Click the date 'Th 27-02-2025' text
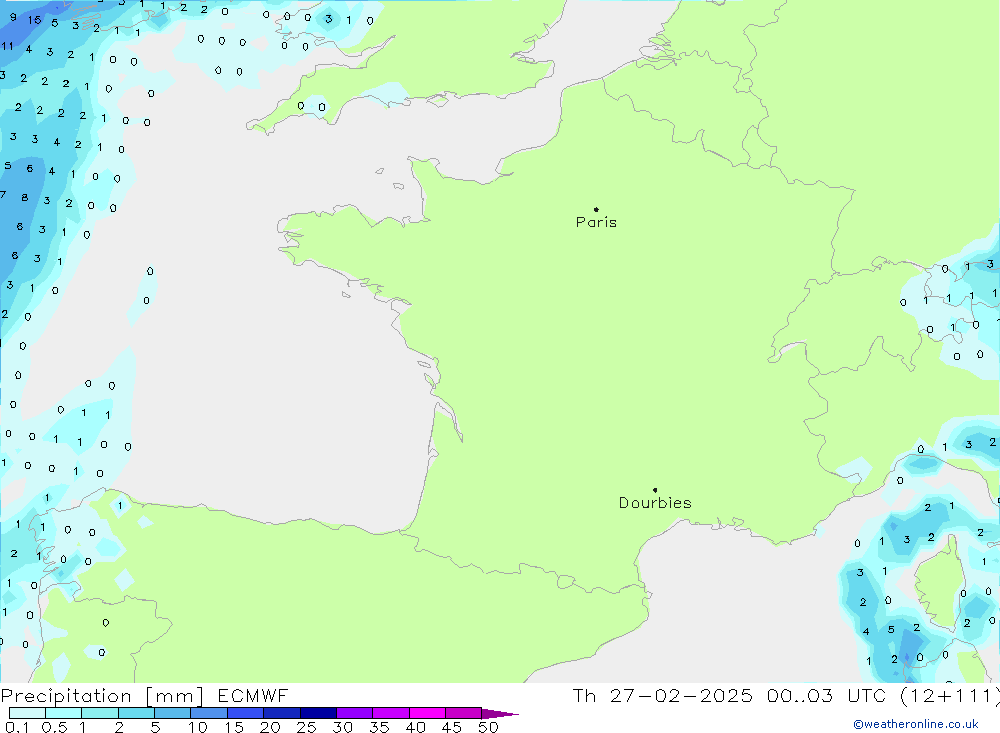1000x733 pixels. (663, 695)
